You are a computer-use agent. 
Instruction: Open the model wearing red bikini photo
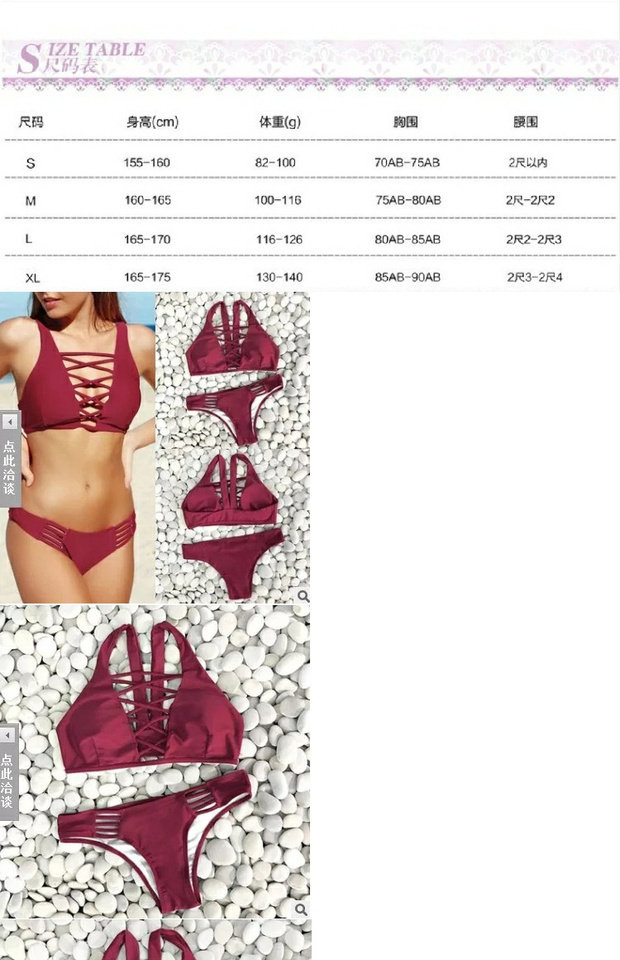pyautogui.click(x=78, y=447)
